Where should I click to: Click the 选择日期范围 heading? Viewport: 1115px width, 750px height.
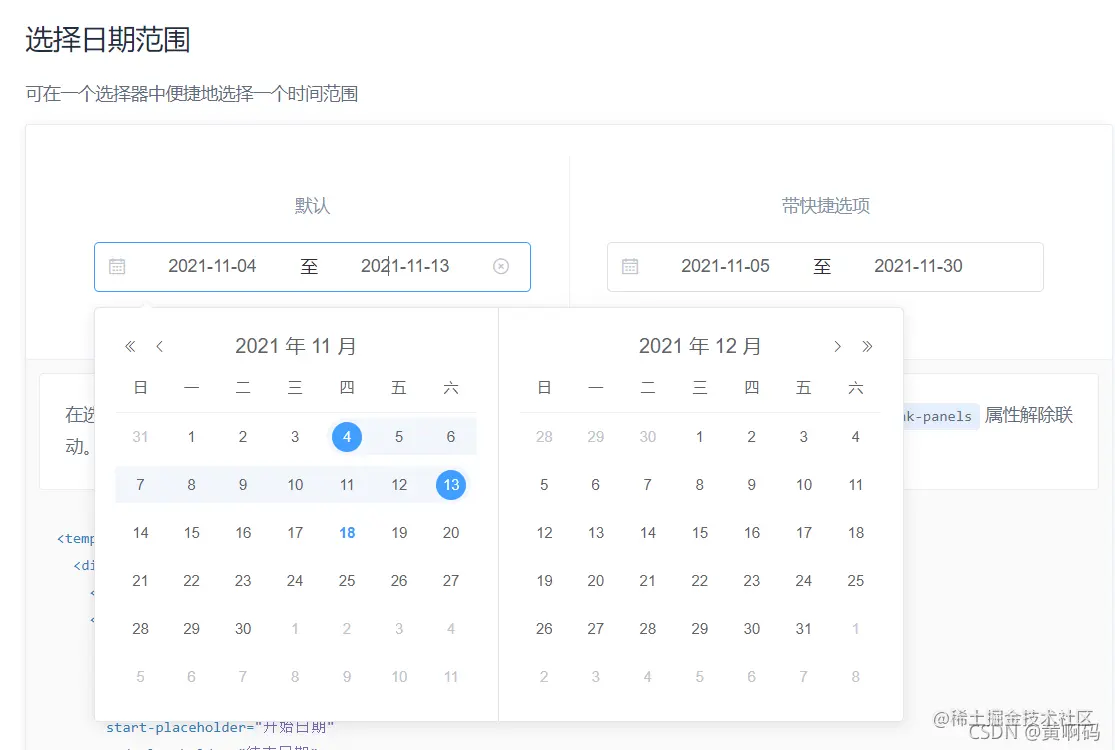tap(108, 40)
